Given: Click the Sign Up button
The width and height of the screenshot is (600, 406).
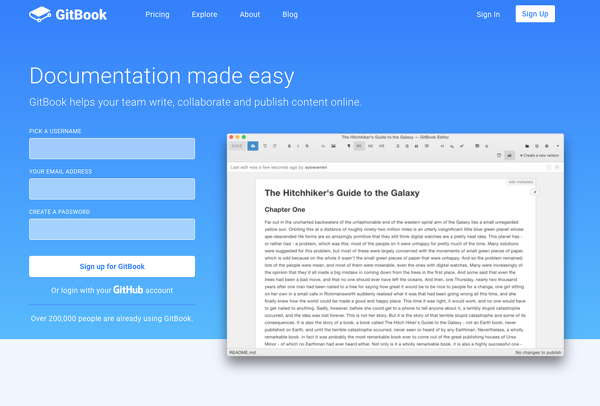Looking at the screenshot, I should coord(535,14).
